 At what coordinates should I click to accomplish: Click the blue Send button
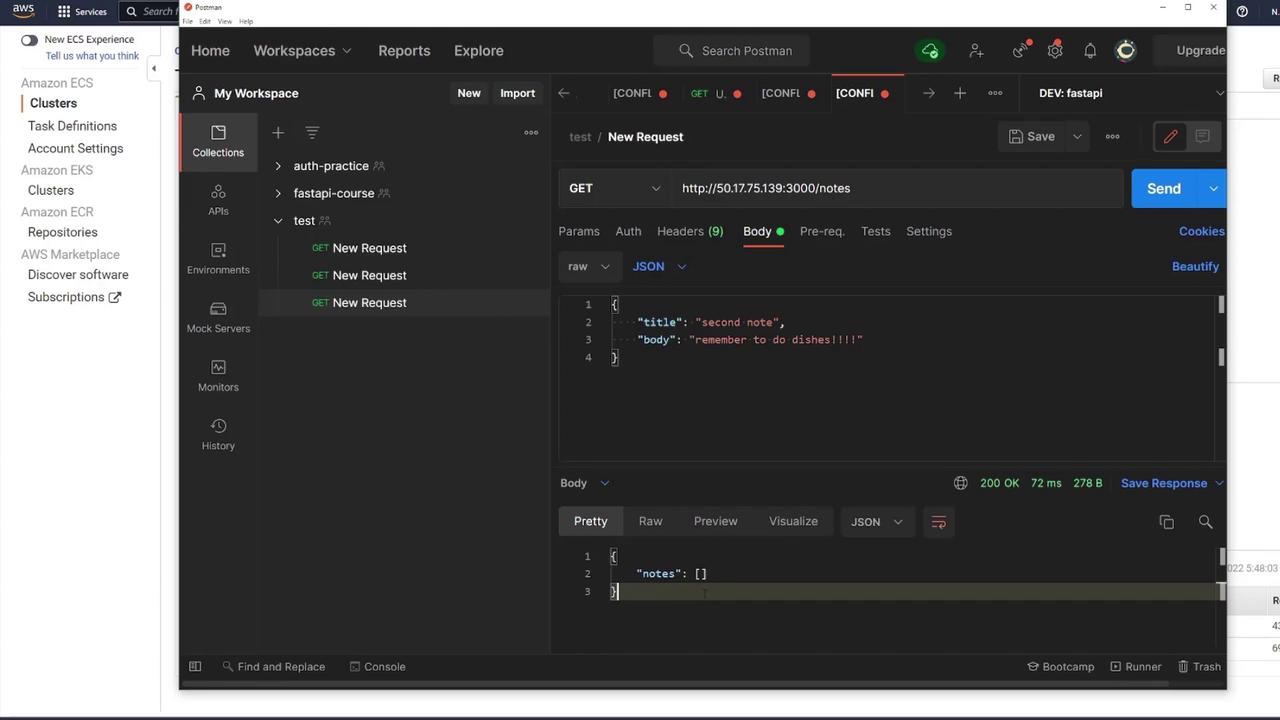(1163, 188)
